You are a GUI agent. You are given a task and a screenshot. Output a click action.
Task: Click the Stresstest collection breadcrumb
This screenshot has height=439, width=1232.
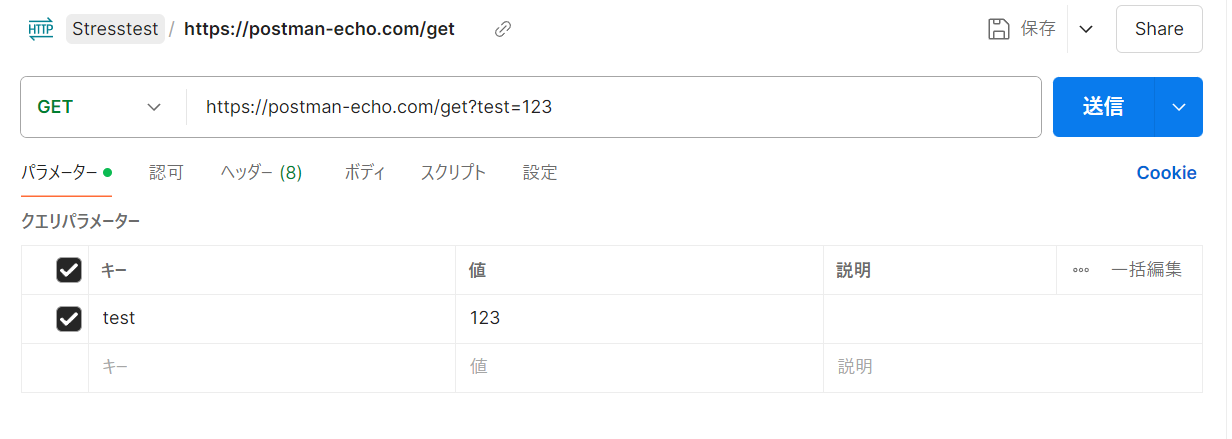point(115,29)
